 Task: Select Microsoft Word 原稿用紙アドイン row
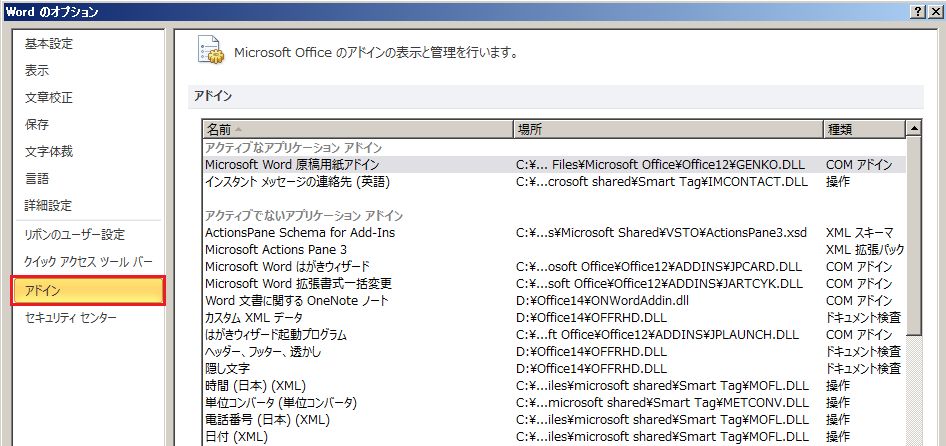pyautogui.click(x=554, y=165)
